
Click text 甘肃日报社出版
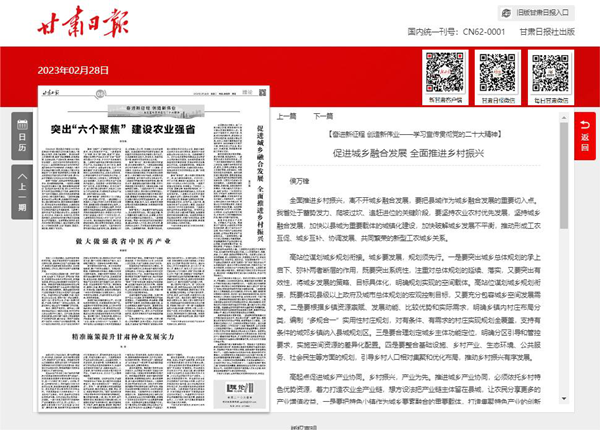[x=547, y=32]
